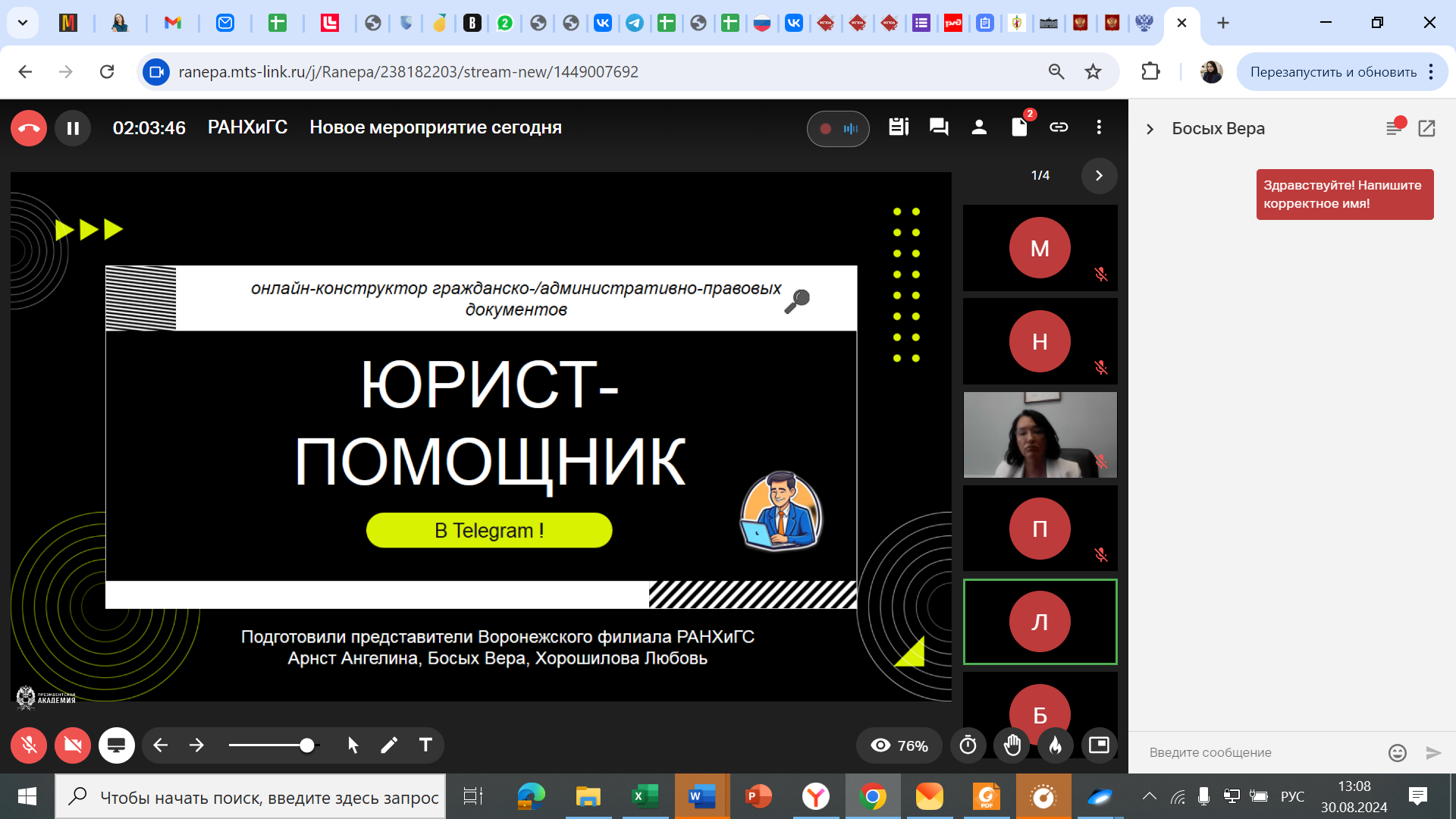This screenshot has height=819, width=1456.
Task: Toggle picture-in-picture layout icon
Action: click(1099, 745)
